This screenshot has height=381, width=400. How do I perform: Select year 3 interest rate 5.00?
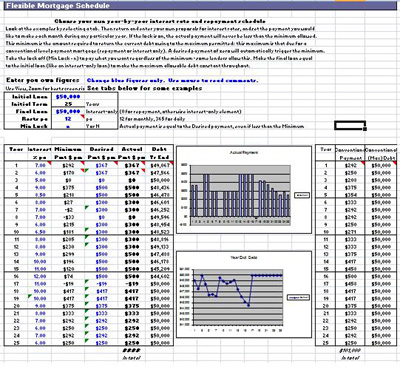pos(40,180)
